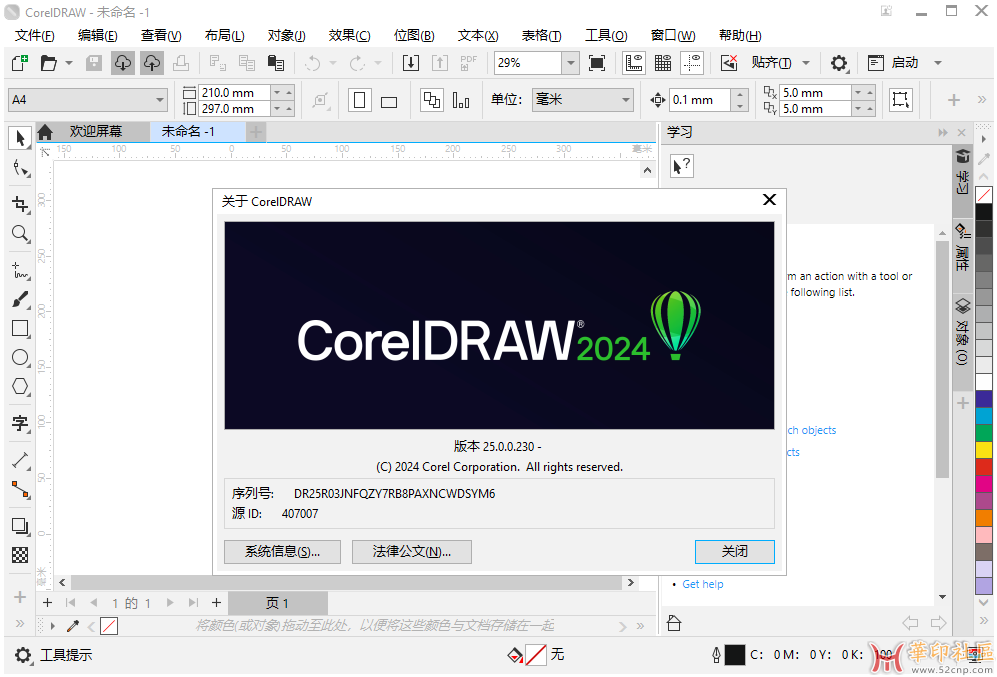Increase the nudge distance 0.1 mm stepper

click(x=740, y=94)
